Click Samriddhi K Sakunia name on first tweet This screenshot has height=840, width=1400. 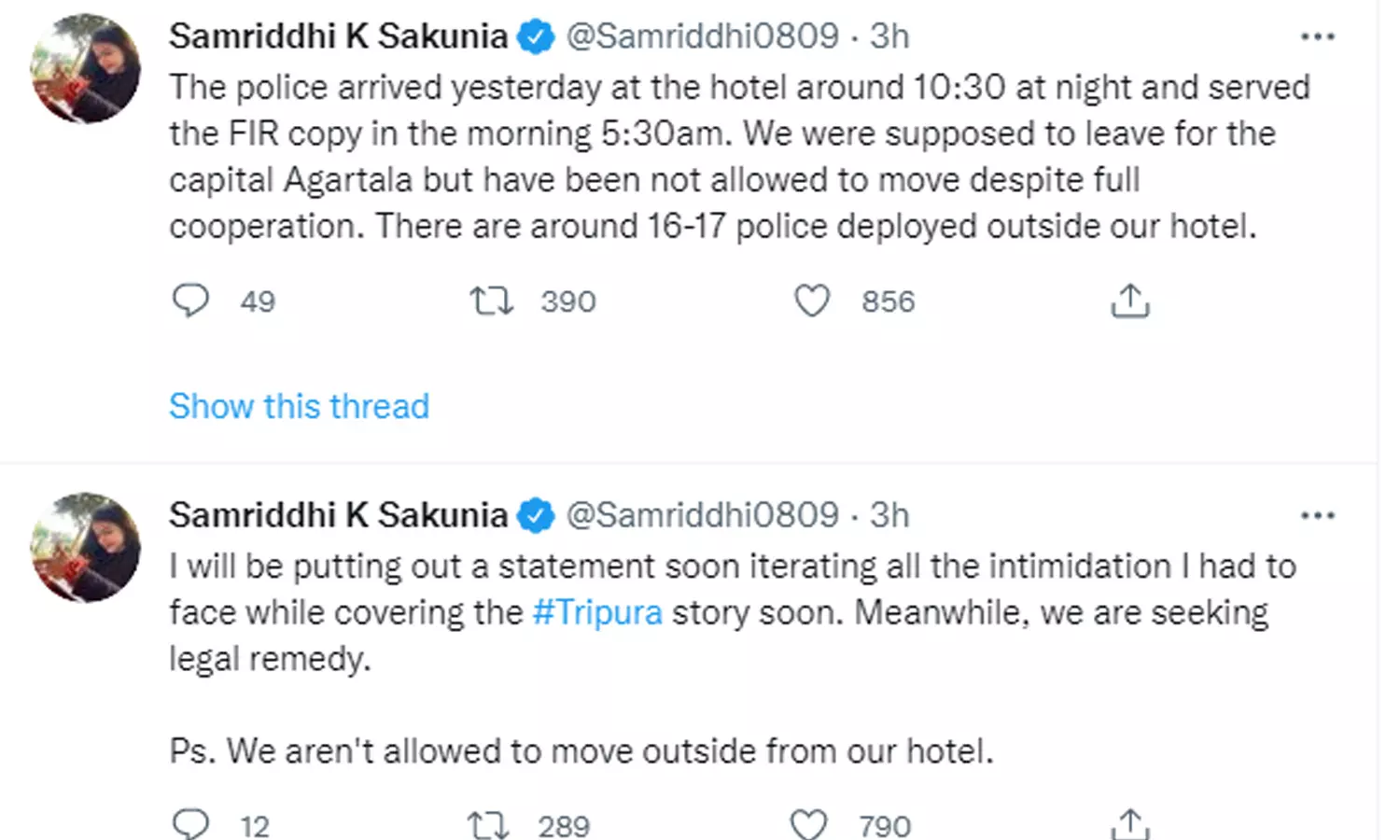(338, 36)
